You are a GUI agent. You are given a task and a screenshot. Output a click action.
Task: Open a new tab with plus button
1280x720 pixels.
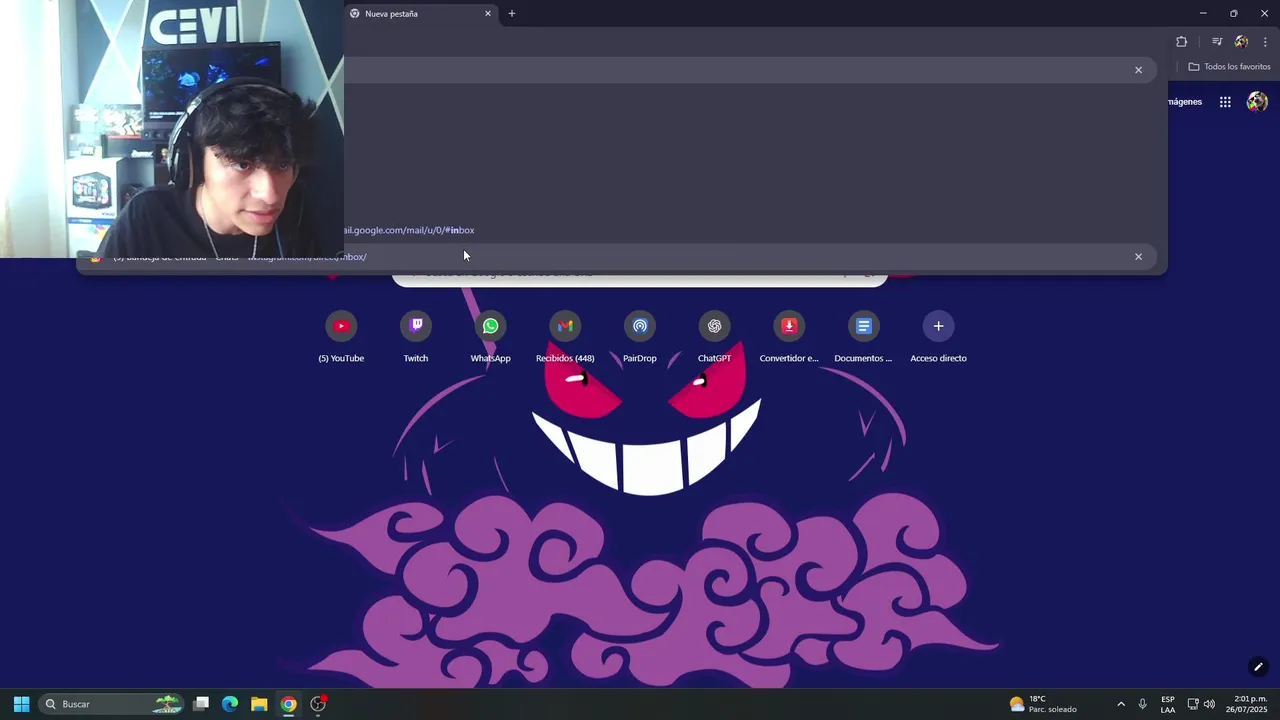point(512,14)
